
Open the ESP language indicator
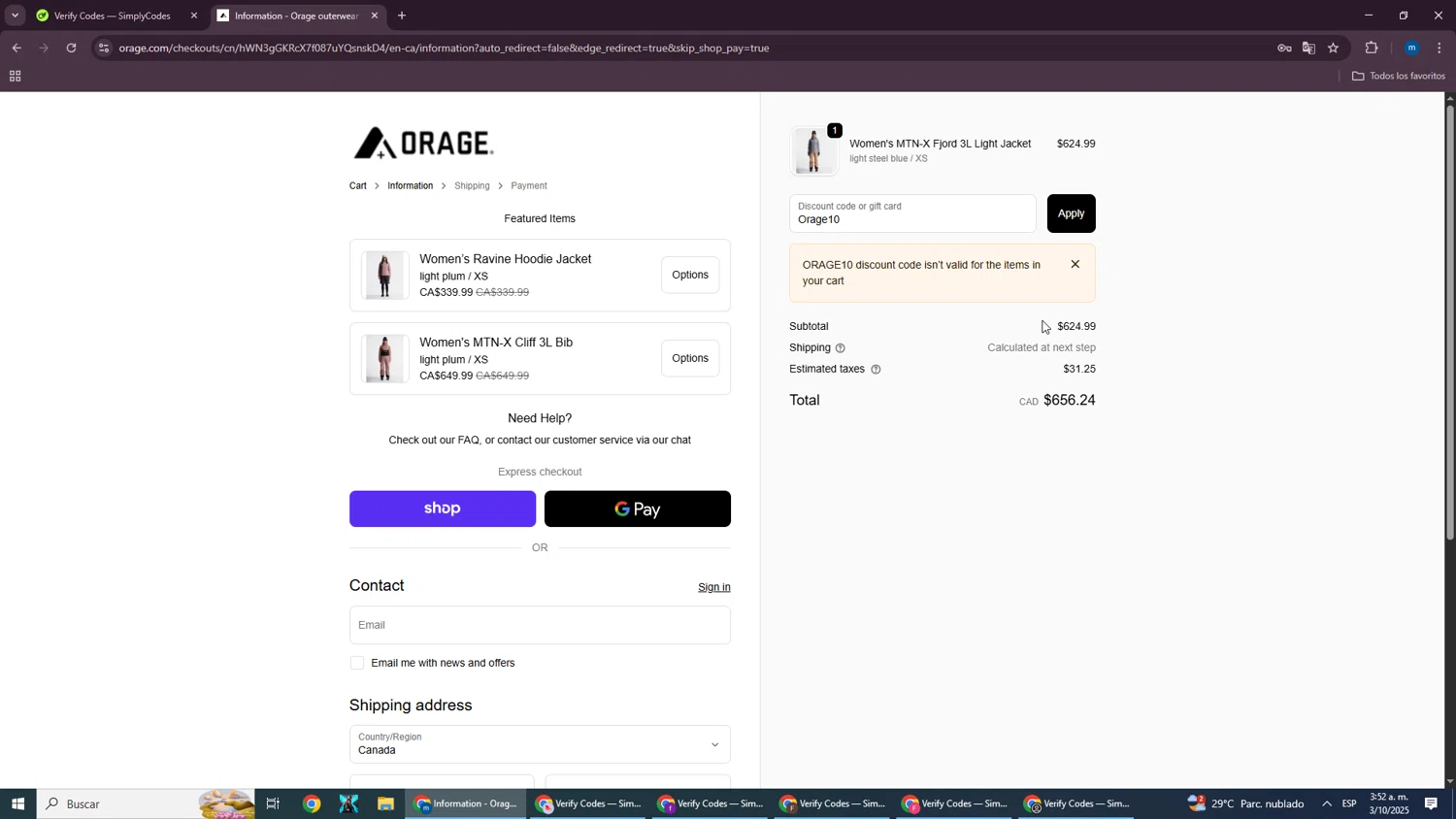[1349, 803]
